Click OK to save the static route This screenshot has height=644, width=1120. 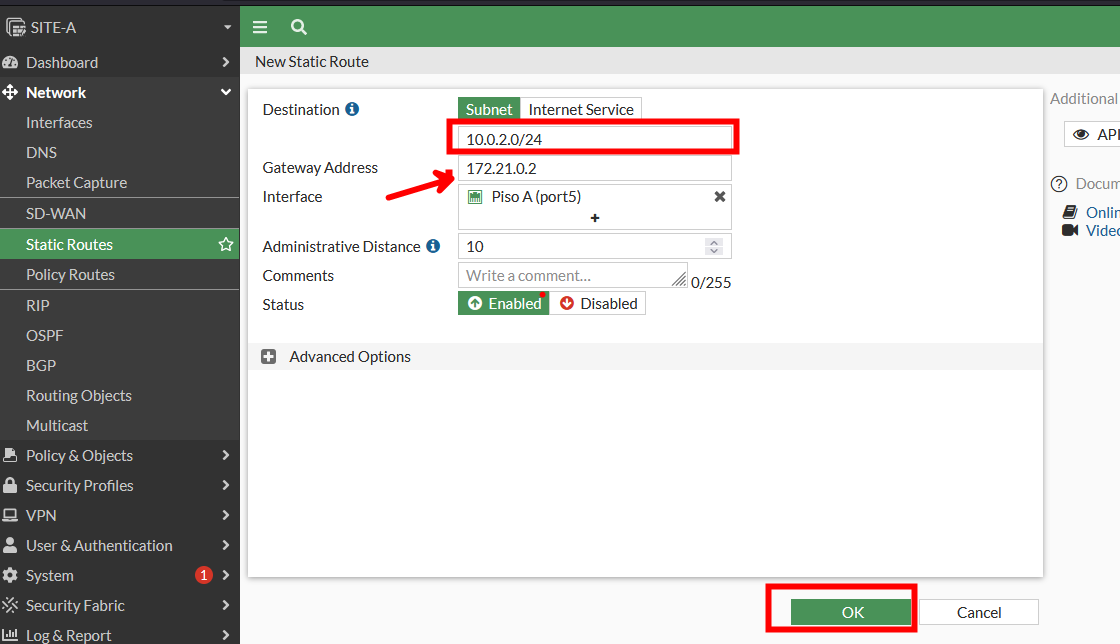852,612
